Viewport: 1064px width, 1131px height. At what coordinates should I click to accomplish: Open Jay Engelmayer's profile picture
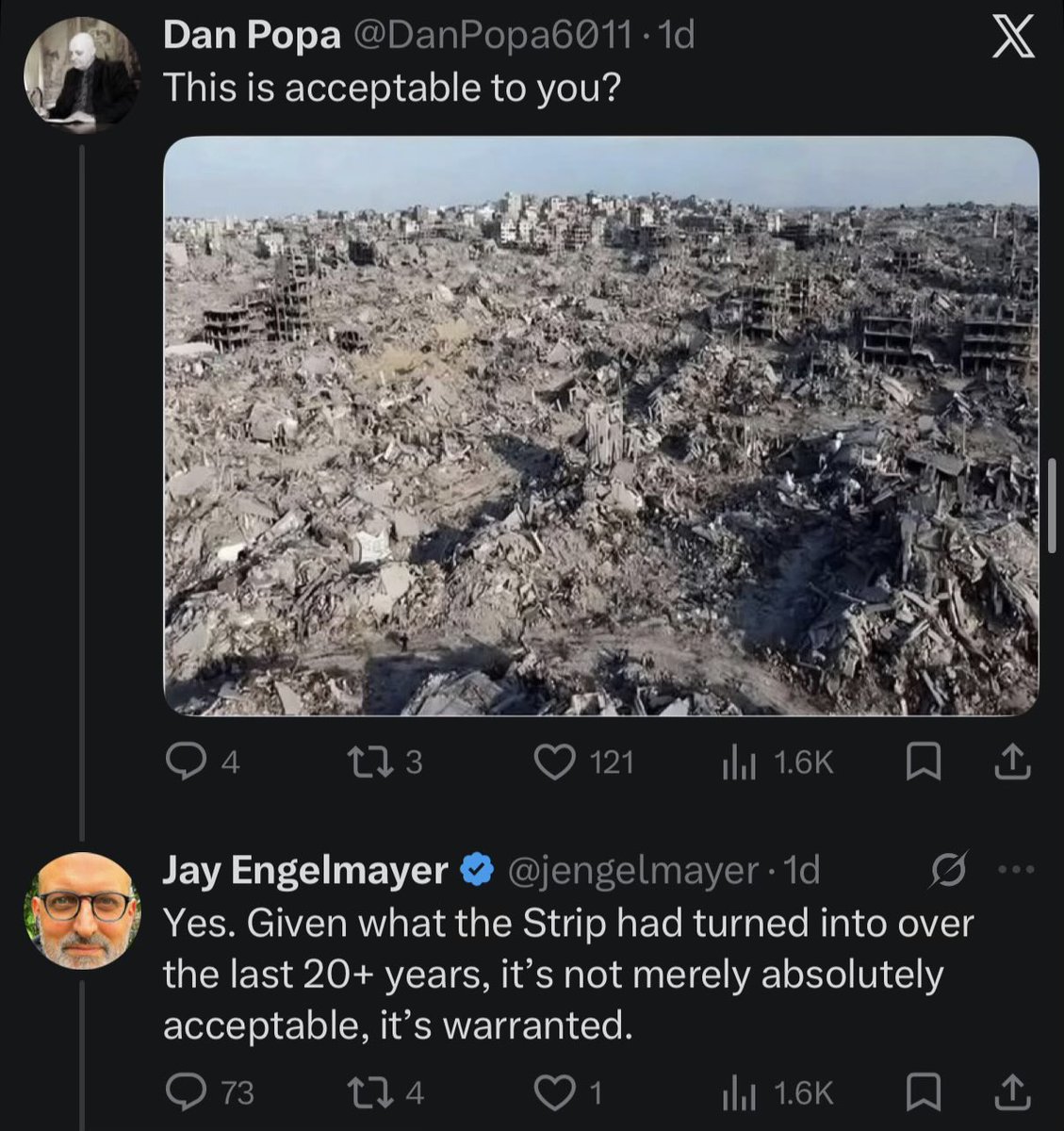pos(81,910)
